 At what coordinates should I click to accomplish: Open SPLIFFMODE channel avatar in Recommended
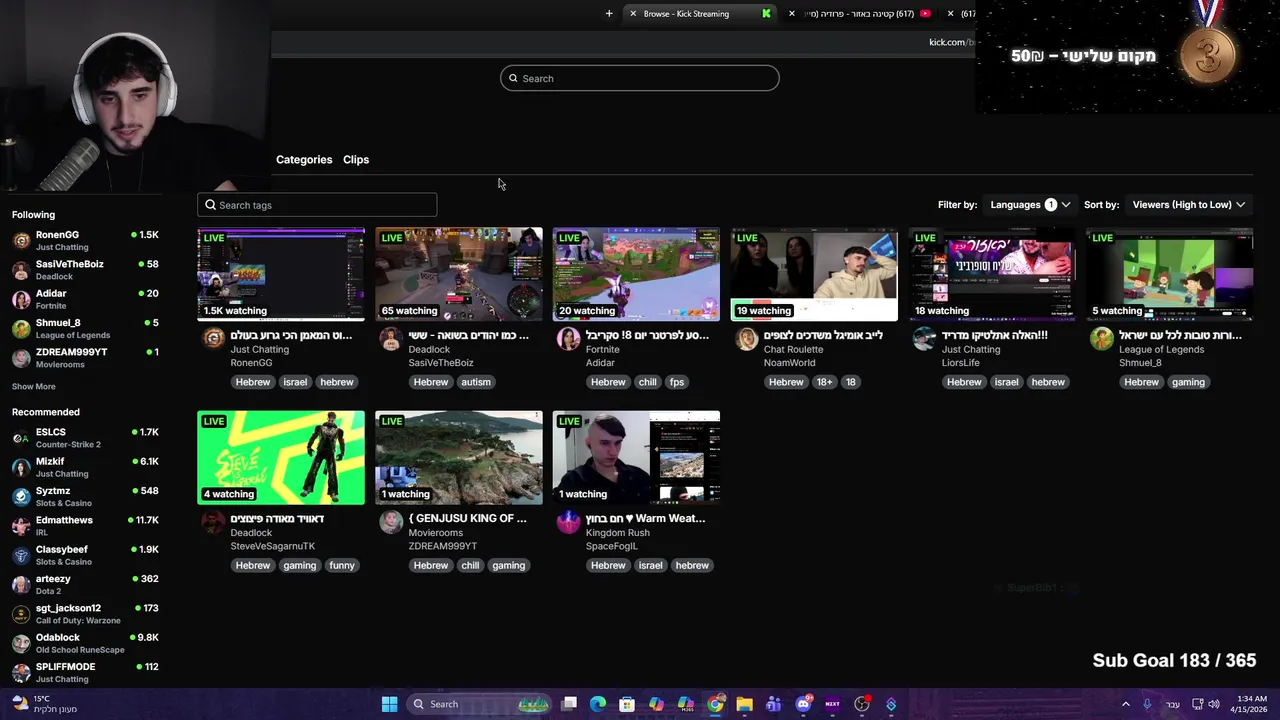click(x=21, y=673)
